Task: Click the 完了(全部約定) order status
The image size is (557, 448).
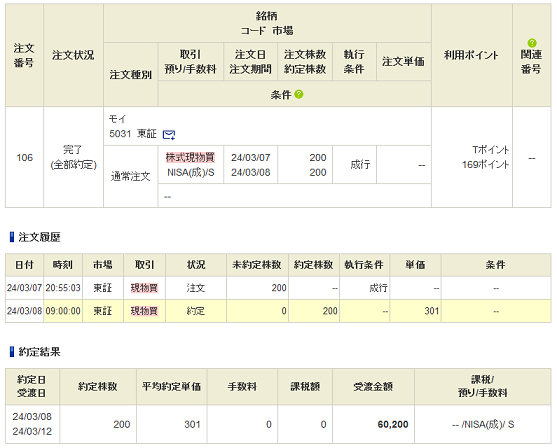Action: pos(73,157)
